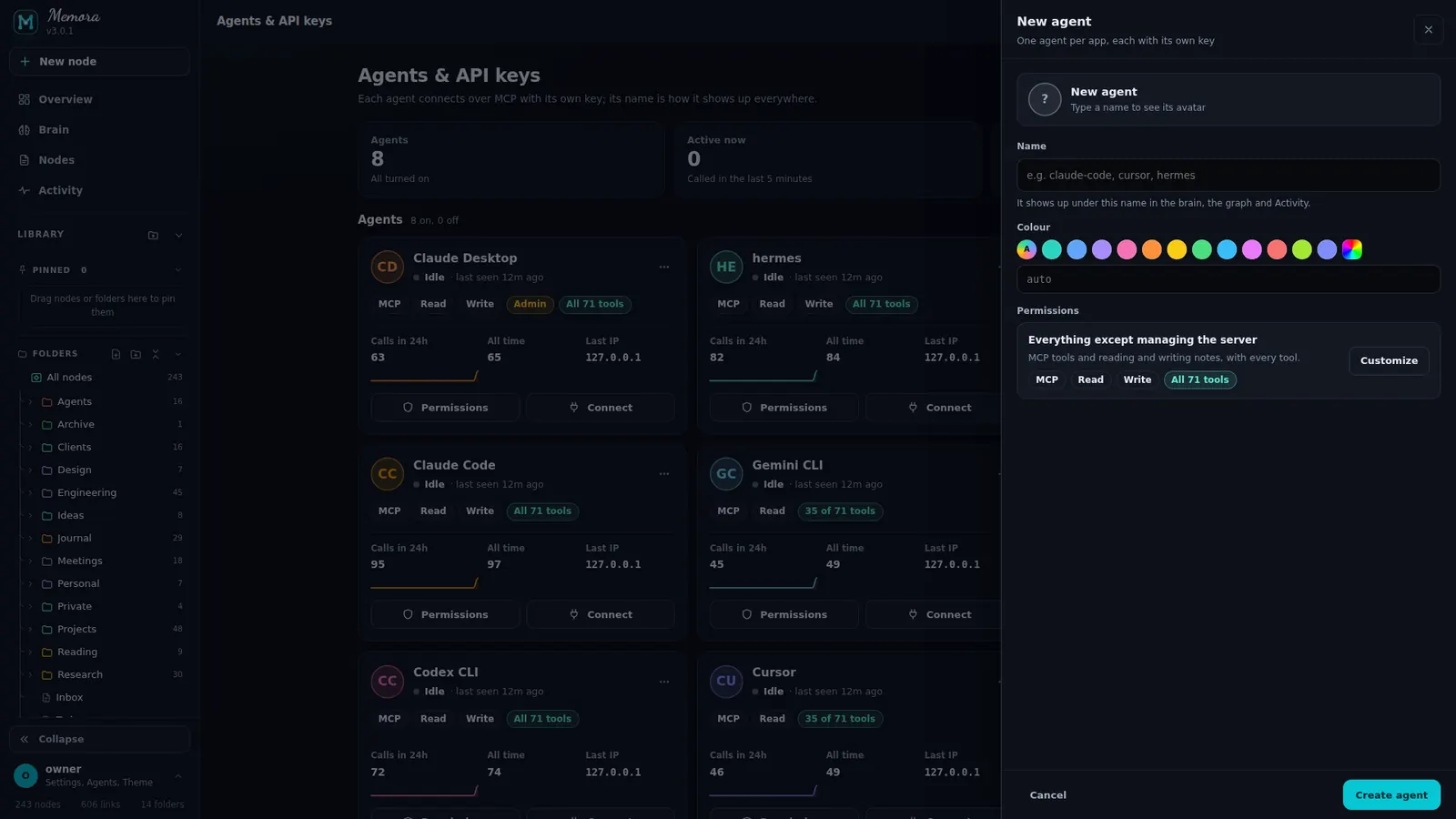Screen dimensions: 1456x819
Task: Click the GC avatar of Gemini CLI
Action: (726, 473)
